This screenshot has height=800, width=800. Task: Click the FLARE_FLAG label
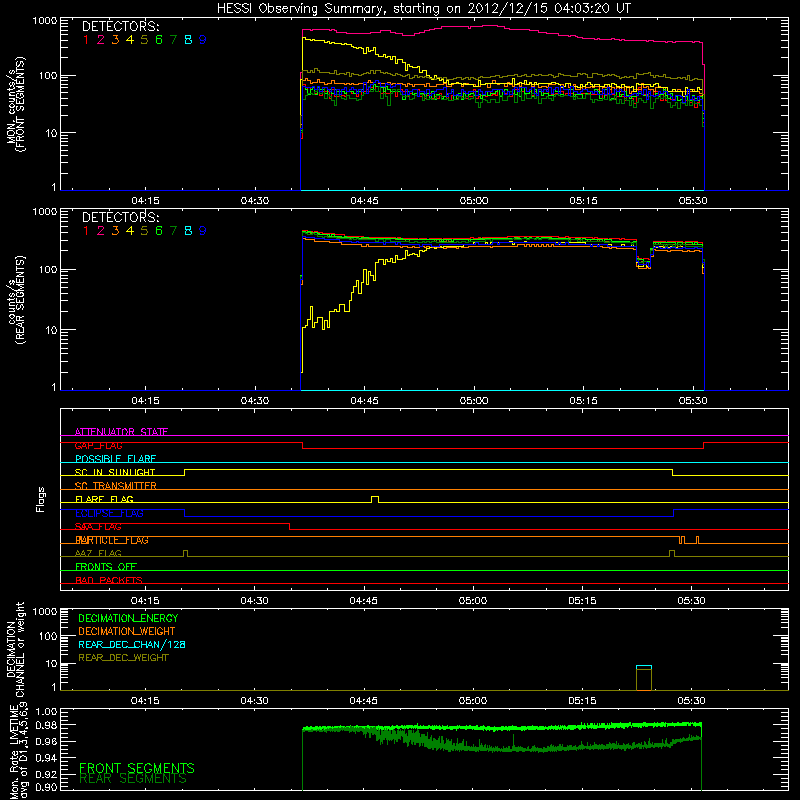coord(104,499)
